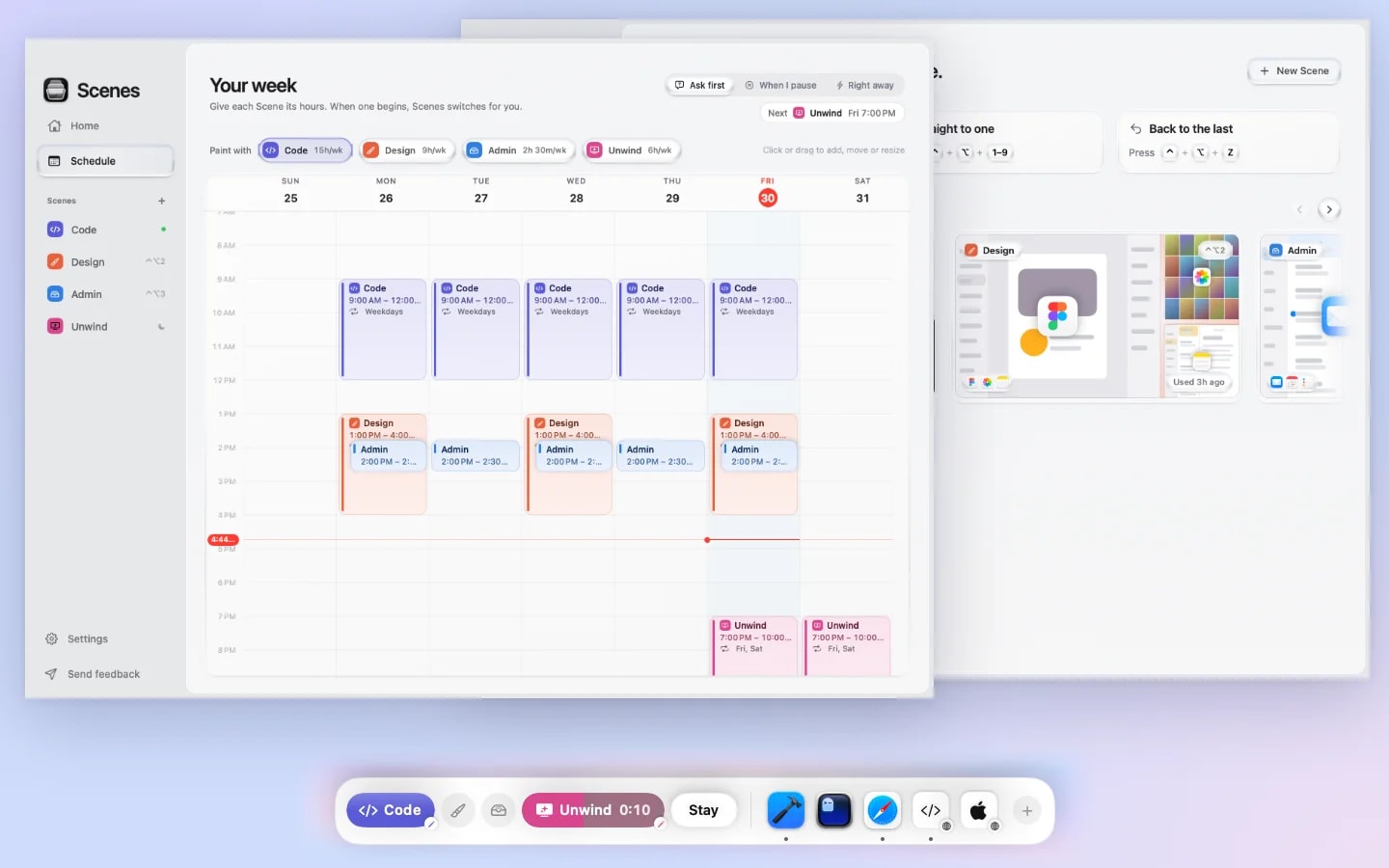The width and height of the screenshot is (1389, 868).
Task: Select Schedule in the sidebar
Action: (105, 161)
